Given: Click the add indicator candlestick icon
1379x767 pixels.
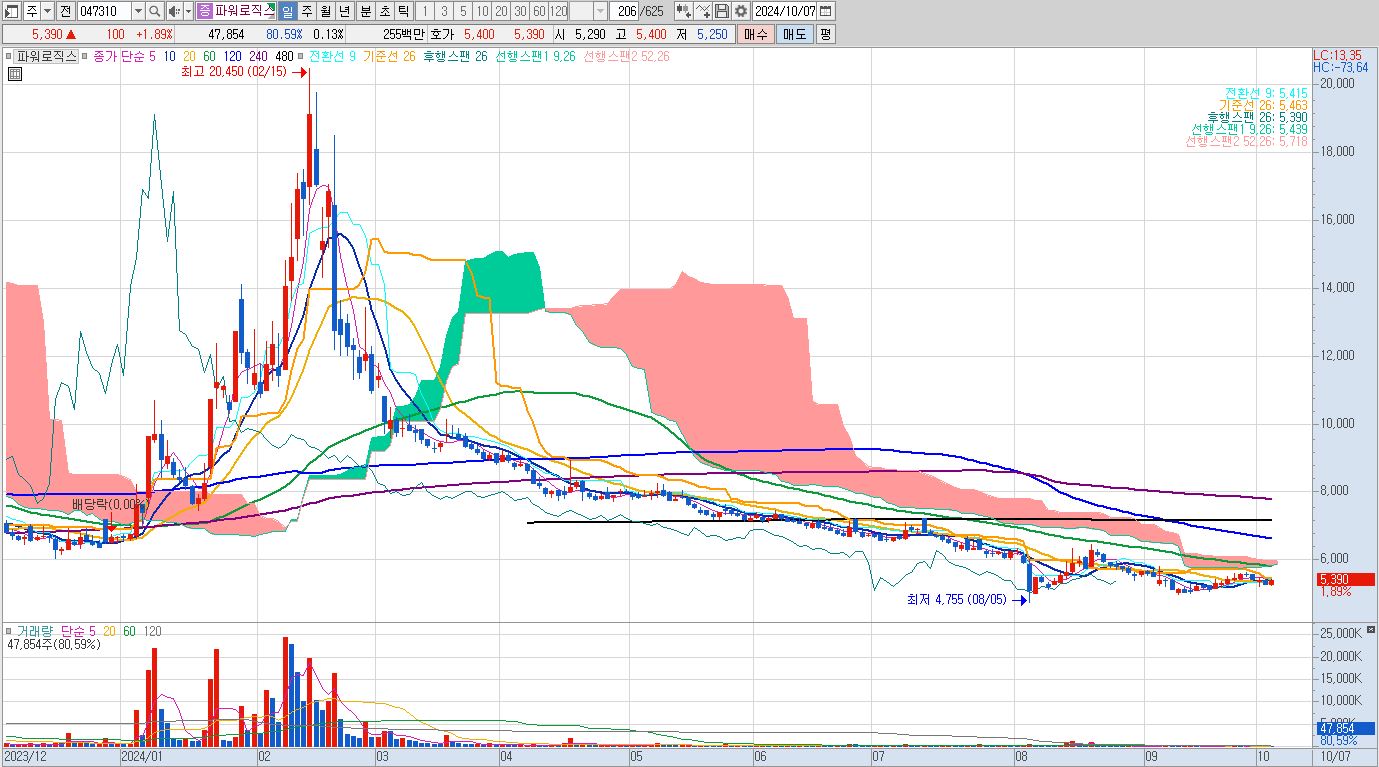Looking at the screenshot, I should pos(683,11).
